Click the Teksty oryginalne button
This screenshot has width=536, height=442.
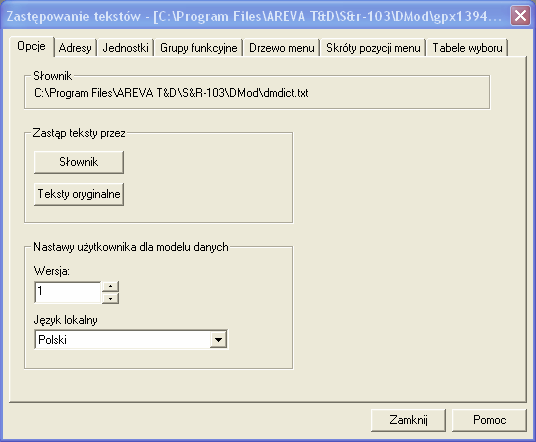[x=79, y=194]
